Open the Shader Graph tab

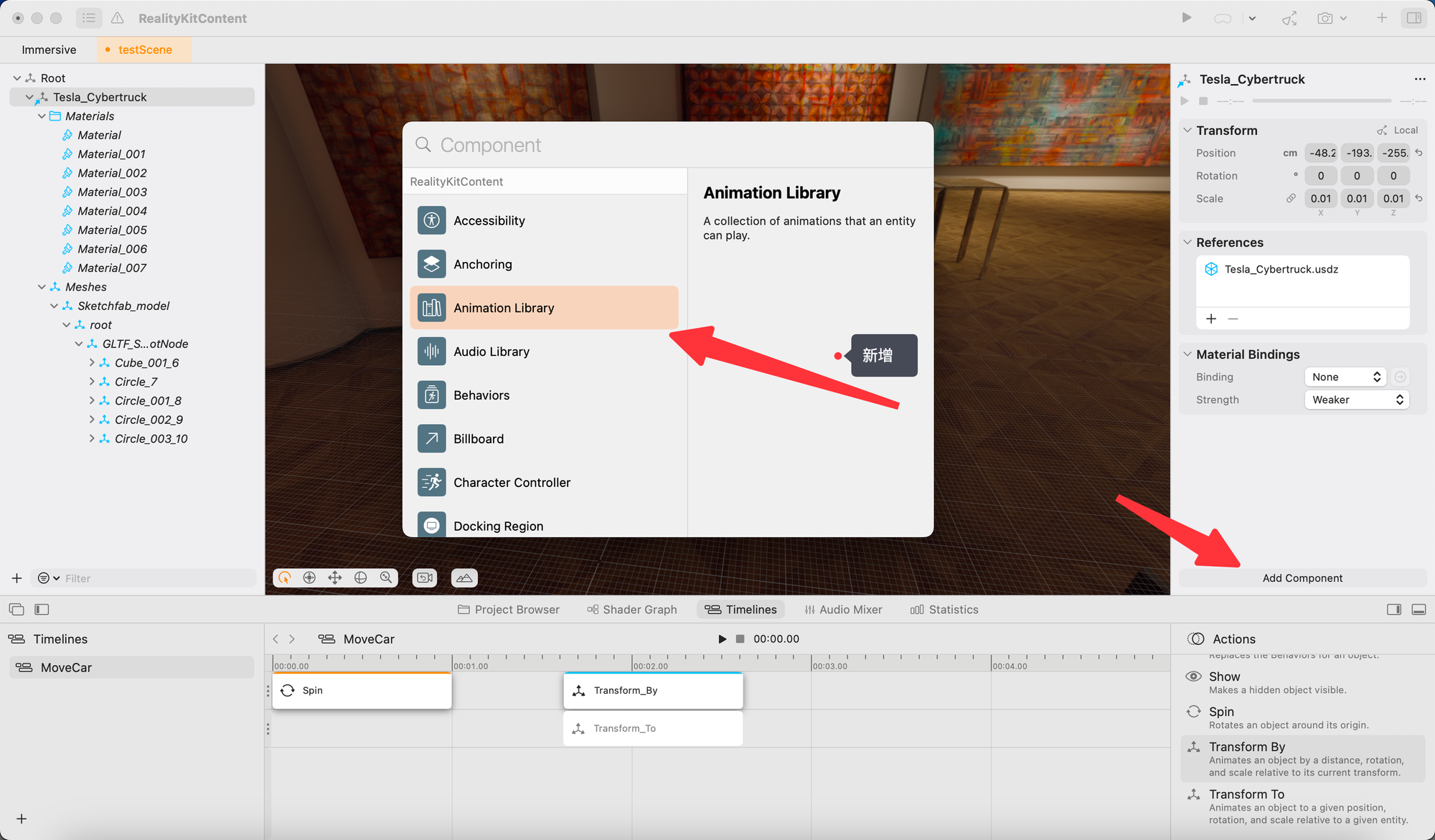tap(632, 610)
